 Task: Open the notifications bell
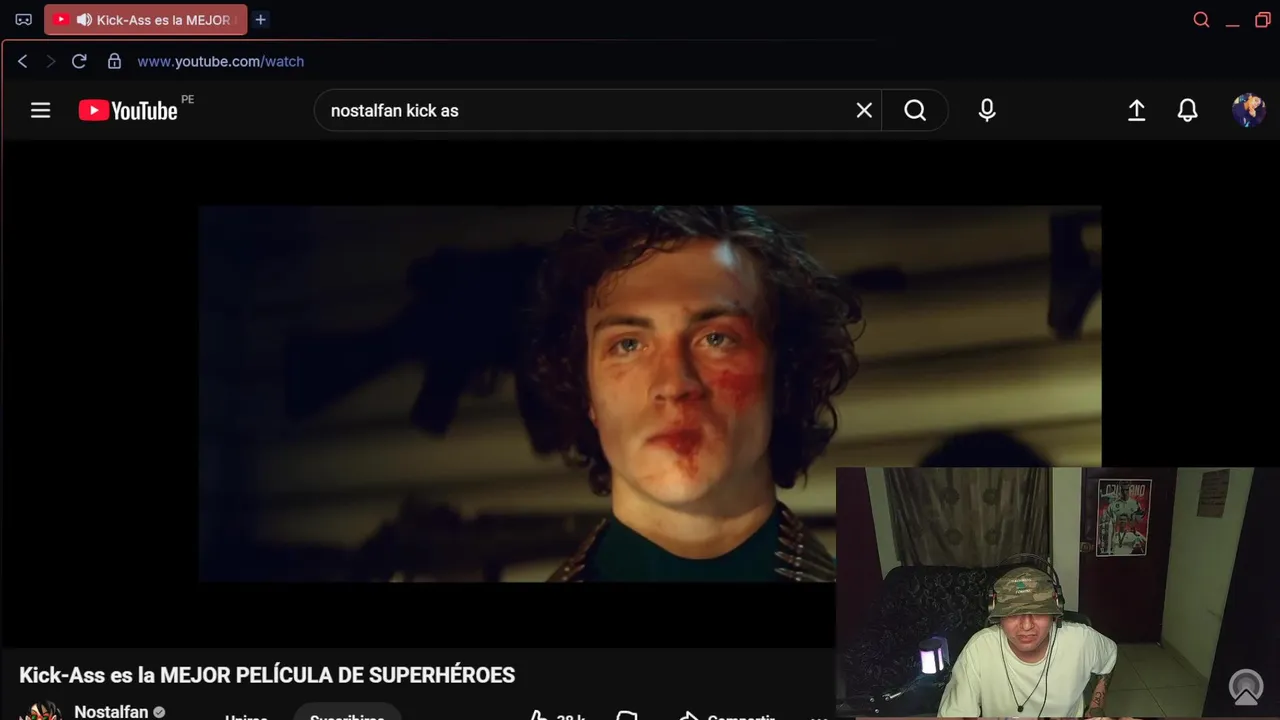pos(1187,110)
